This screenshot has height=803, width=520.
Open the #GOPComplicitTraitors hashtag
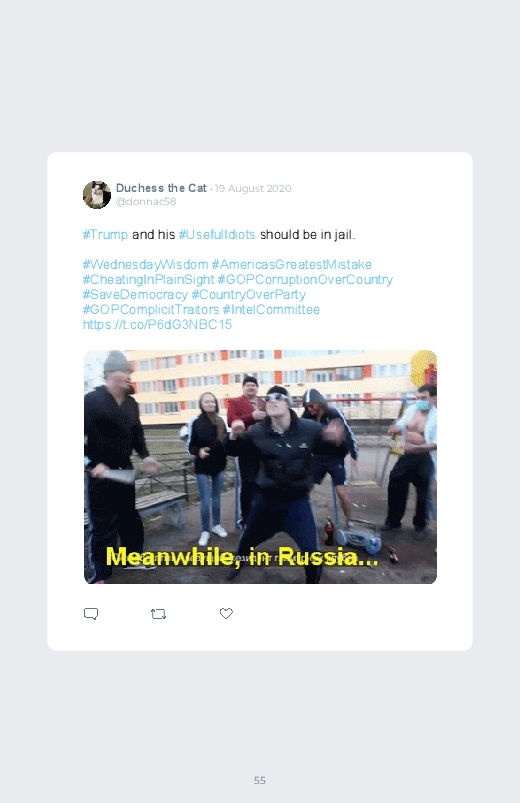(151, 309)
